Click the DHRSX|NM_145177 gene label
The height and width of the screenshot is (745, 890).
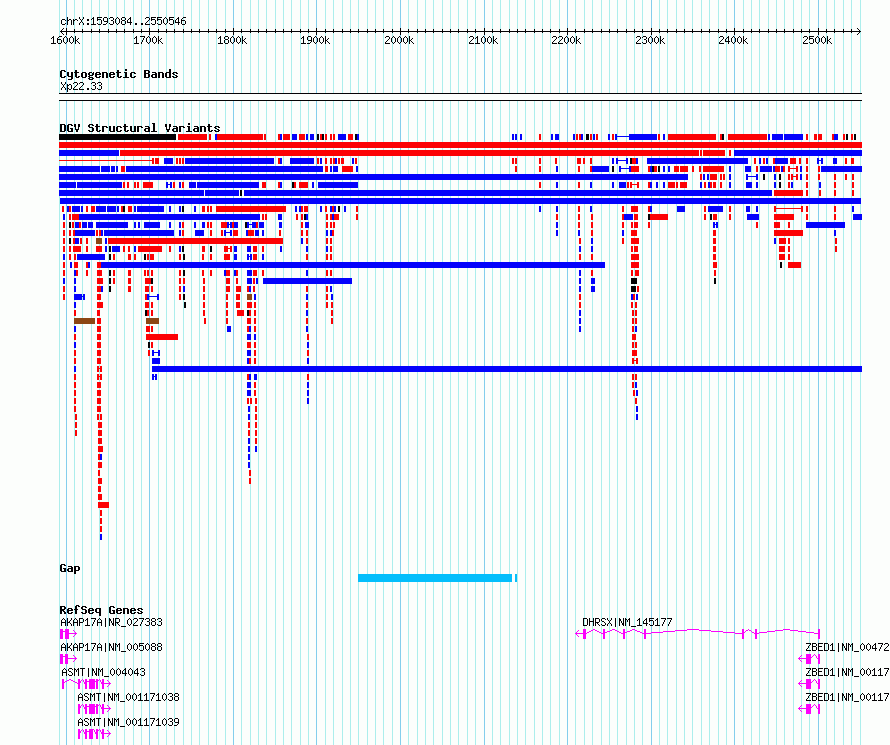click(x=627, y=622)
